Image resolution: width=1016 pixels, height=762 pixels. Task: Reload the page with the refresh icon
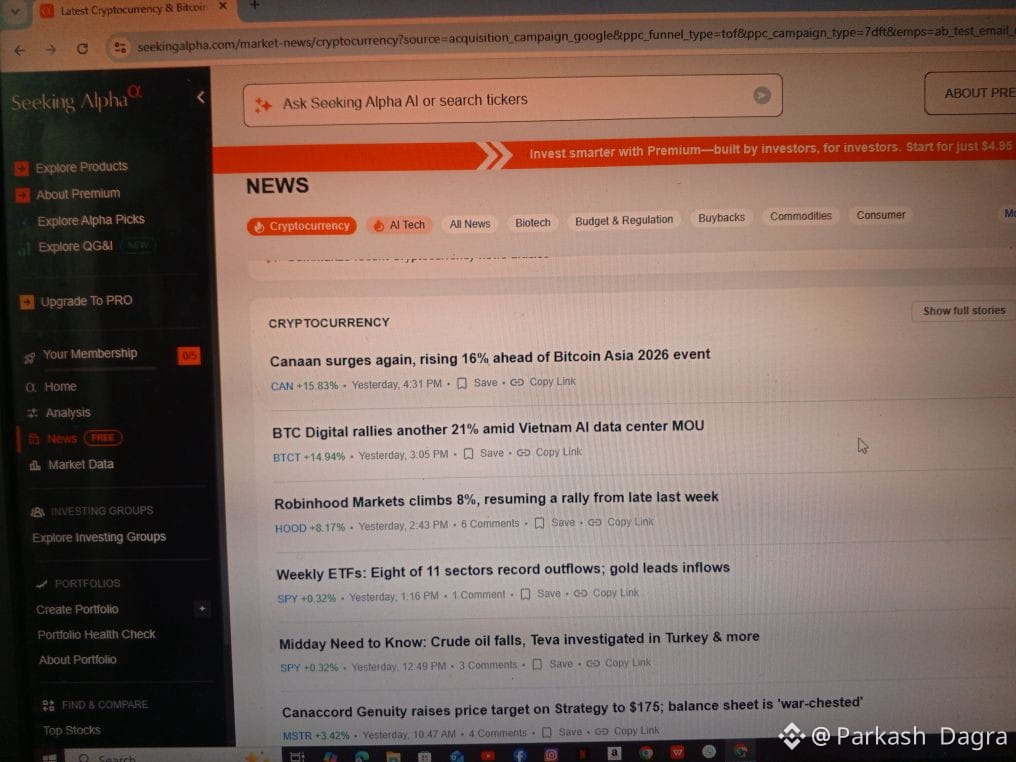click(x=82, y=49)
